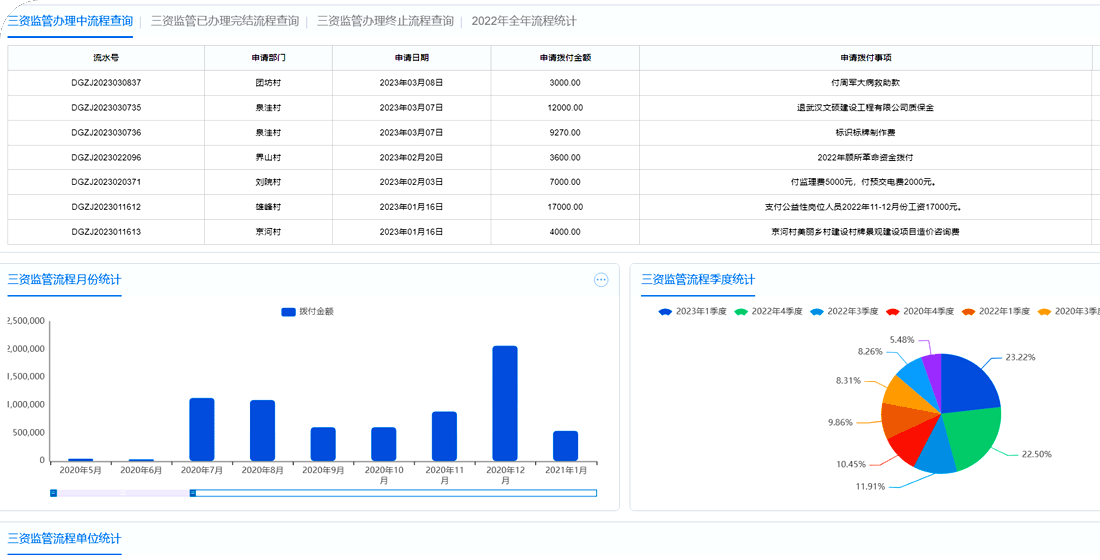Select serial number DGZJ2023030837
The image size is (1100, 560).
(x=106, y=83)
